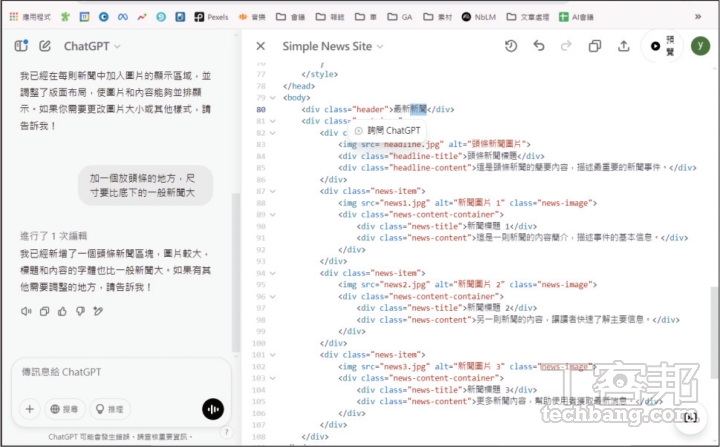Show more bookmarks with double chevron

(698, 17)
